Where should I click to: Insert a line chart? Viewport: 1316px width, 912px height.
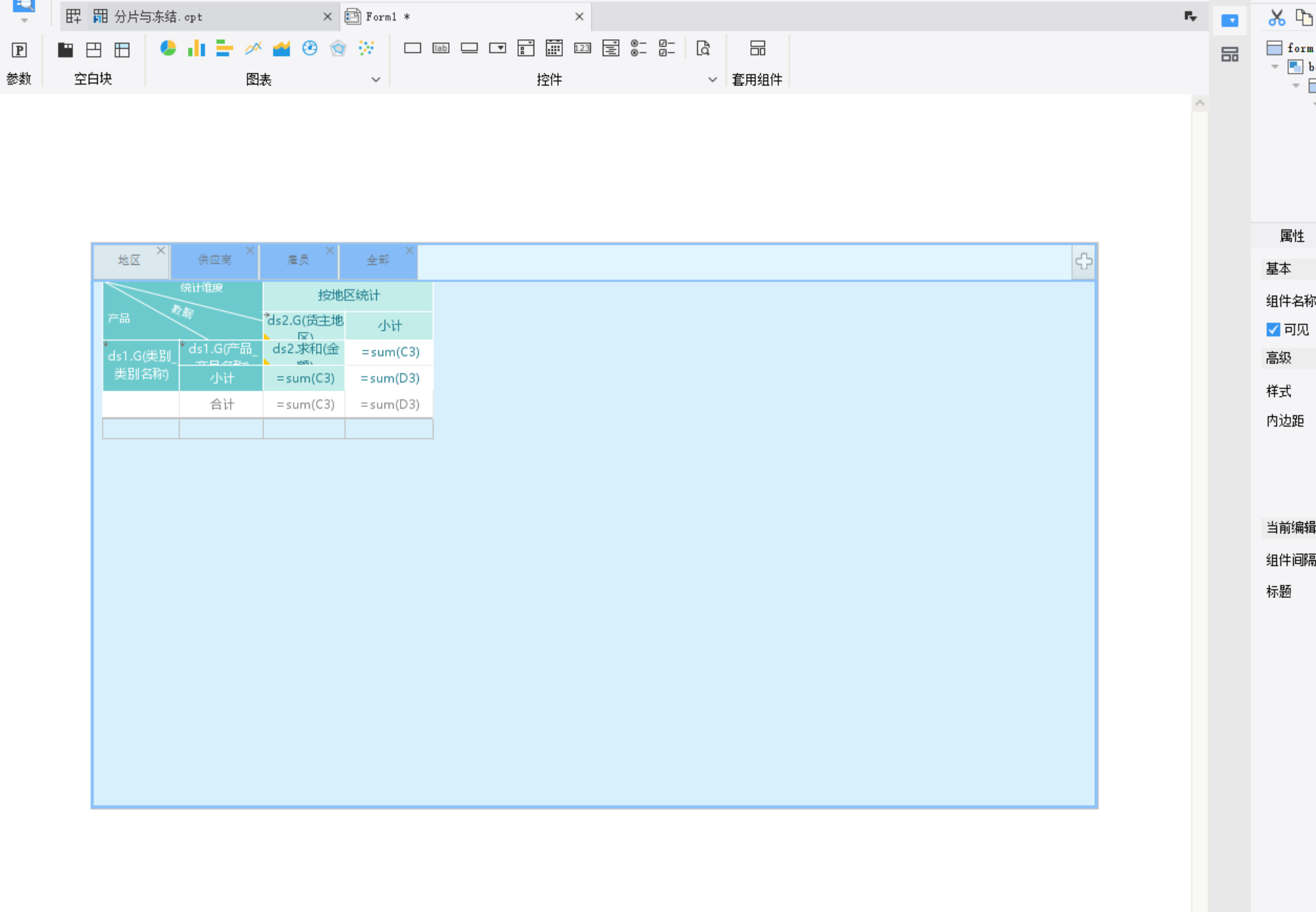click(253, 48)
